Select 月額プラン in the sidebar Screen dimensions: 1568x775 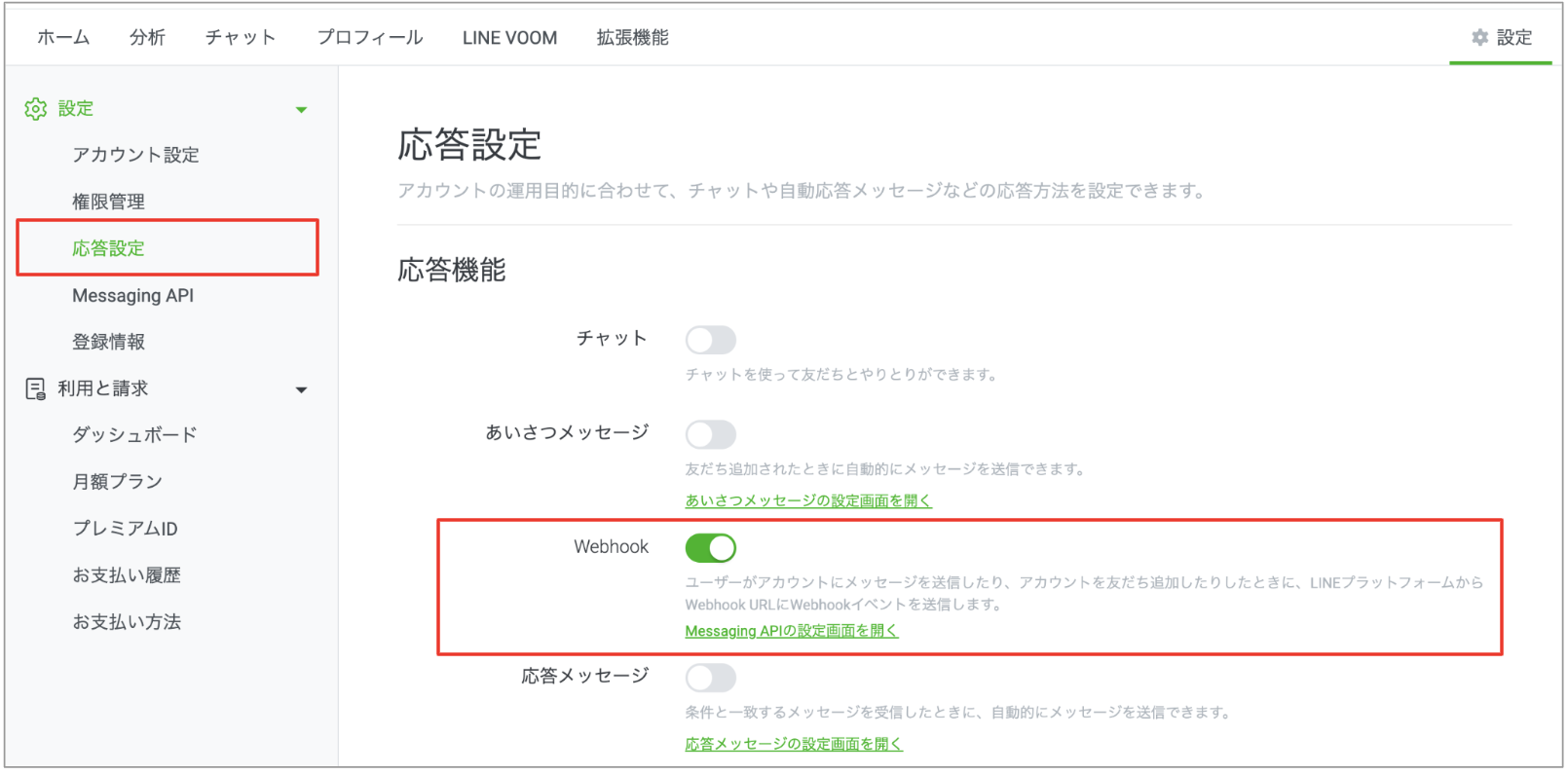pos(117,481)
